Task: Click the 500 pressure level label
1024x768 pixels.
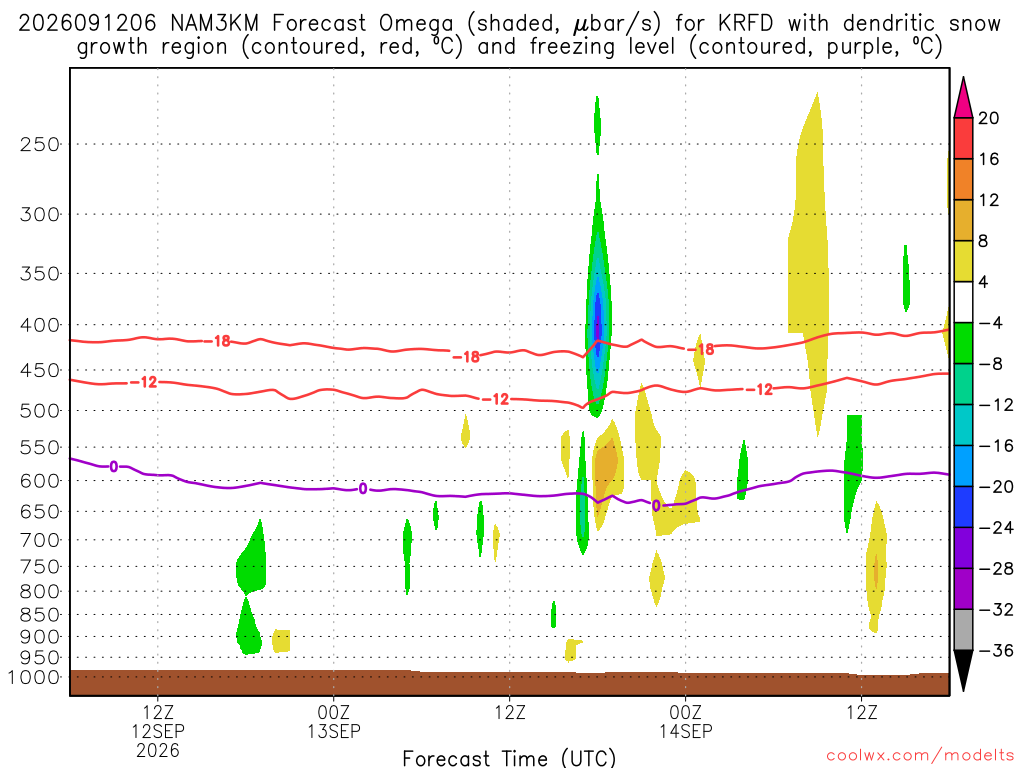Action: 40,411
